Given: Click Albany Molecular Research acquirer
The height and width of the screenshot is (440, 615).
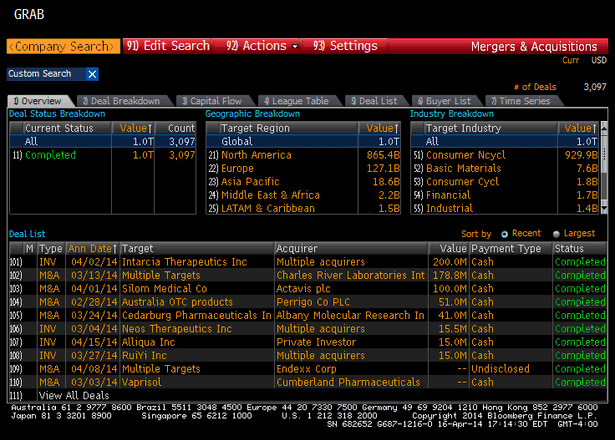Looking at the screenshot, I should coord(350,316).
